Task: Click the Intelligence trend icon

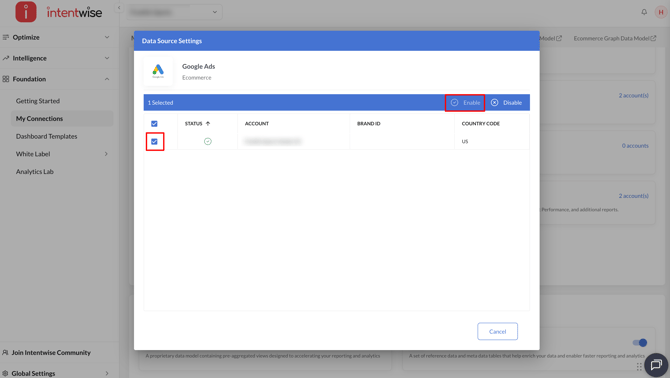Action: [x=6, y=58]
